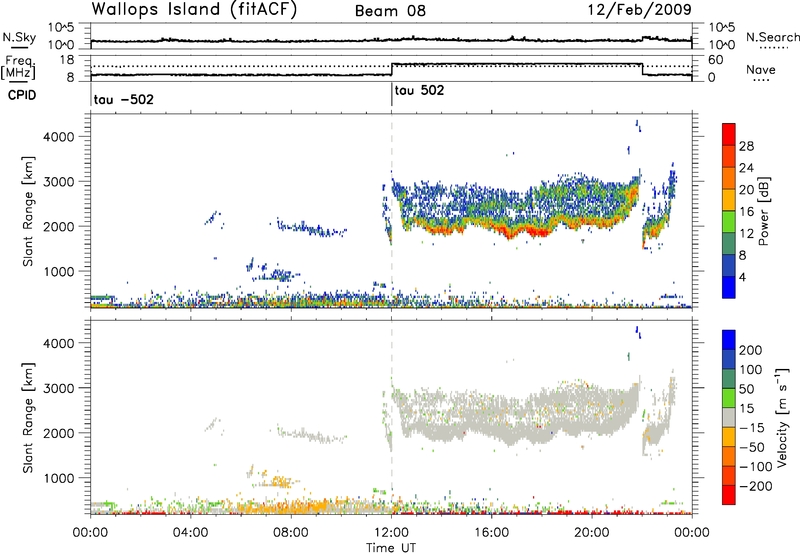
Task: Click the frequency step-up at 12:00 in Freq panel
Action: (x=391, y=69)
